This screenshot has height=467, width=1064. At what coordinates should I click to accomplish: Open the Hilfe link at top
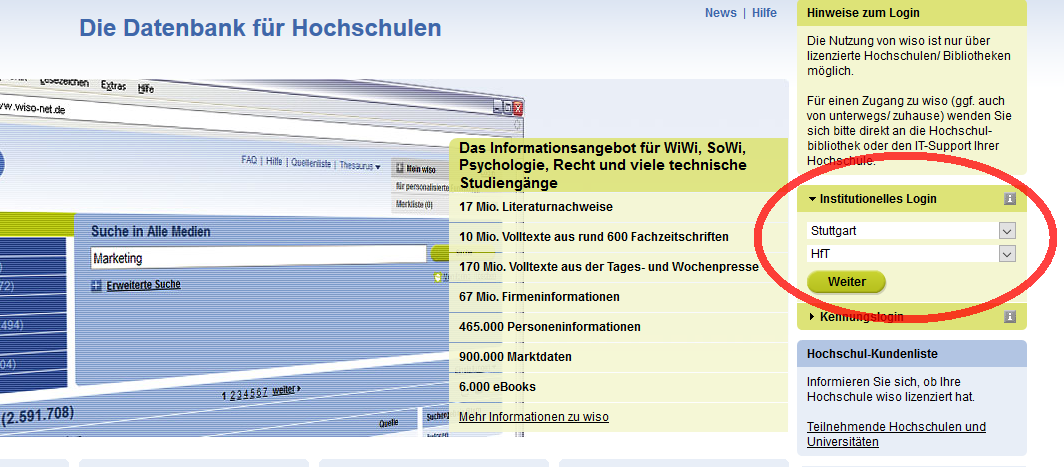pos(764,13)
